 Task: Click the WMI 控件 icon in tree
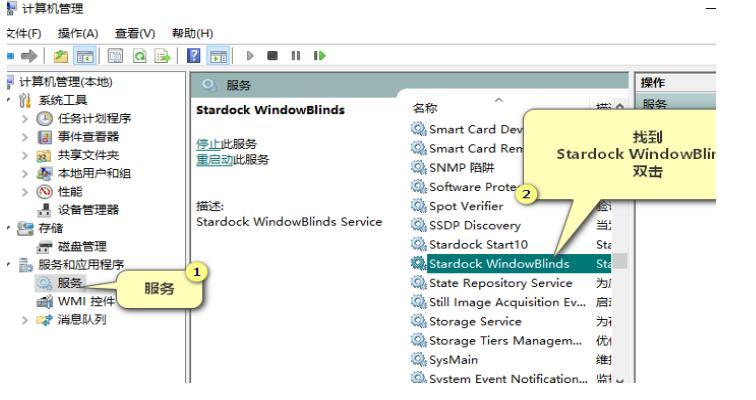coord(45,302)
